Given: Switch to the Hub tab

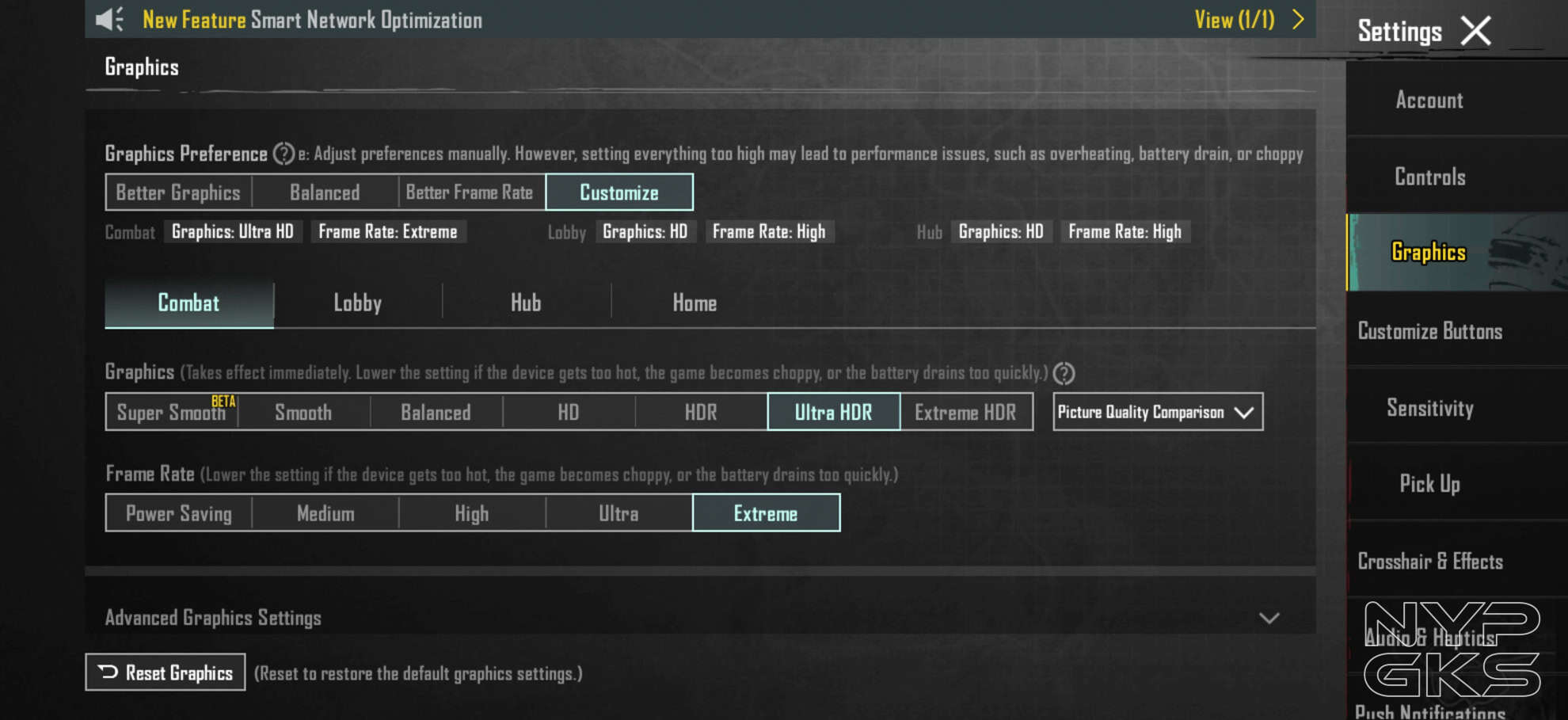Looking at the screenshot, I should (526, 303).
